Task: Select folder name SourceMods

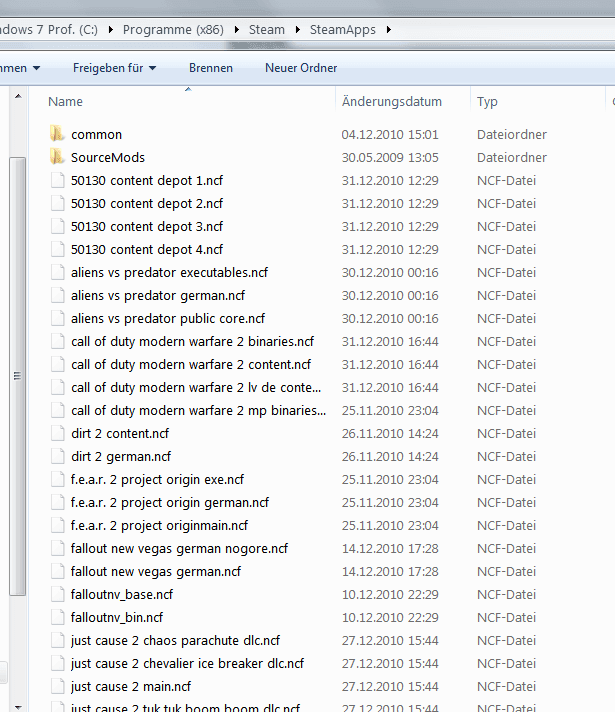Action: coord(108,158)
